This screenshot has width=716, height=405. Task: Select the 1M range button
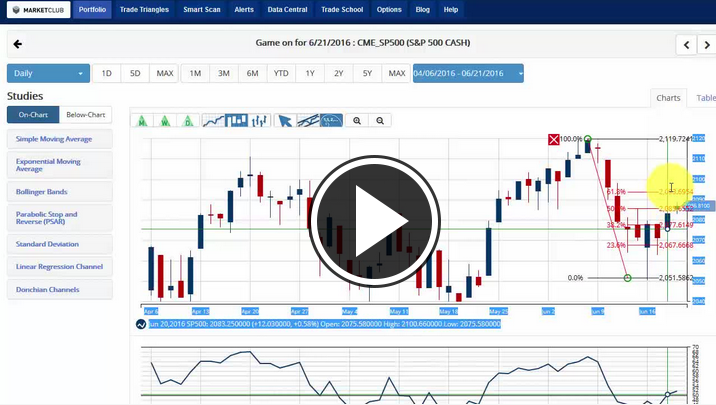click(195, 74)
